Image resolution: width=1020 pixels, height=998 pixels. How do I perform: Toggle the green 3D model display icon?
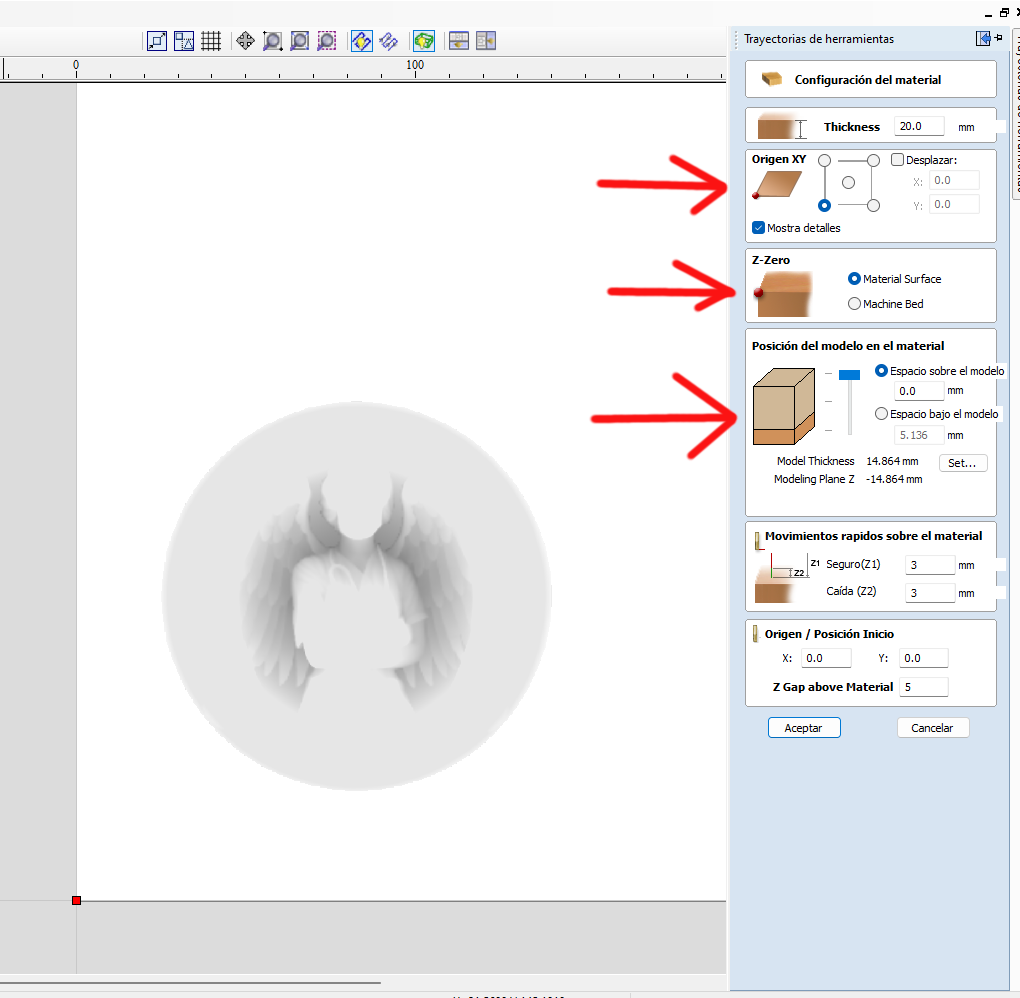(423, 41)
